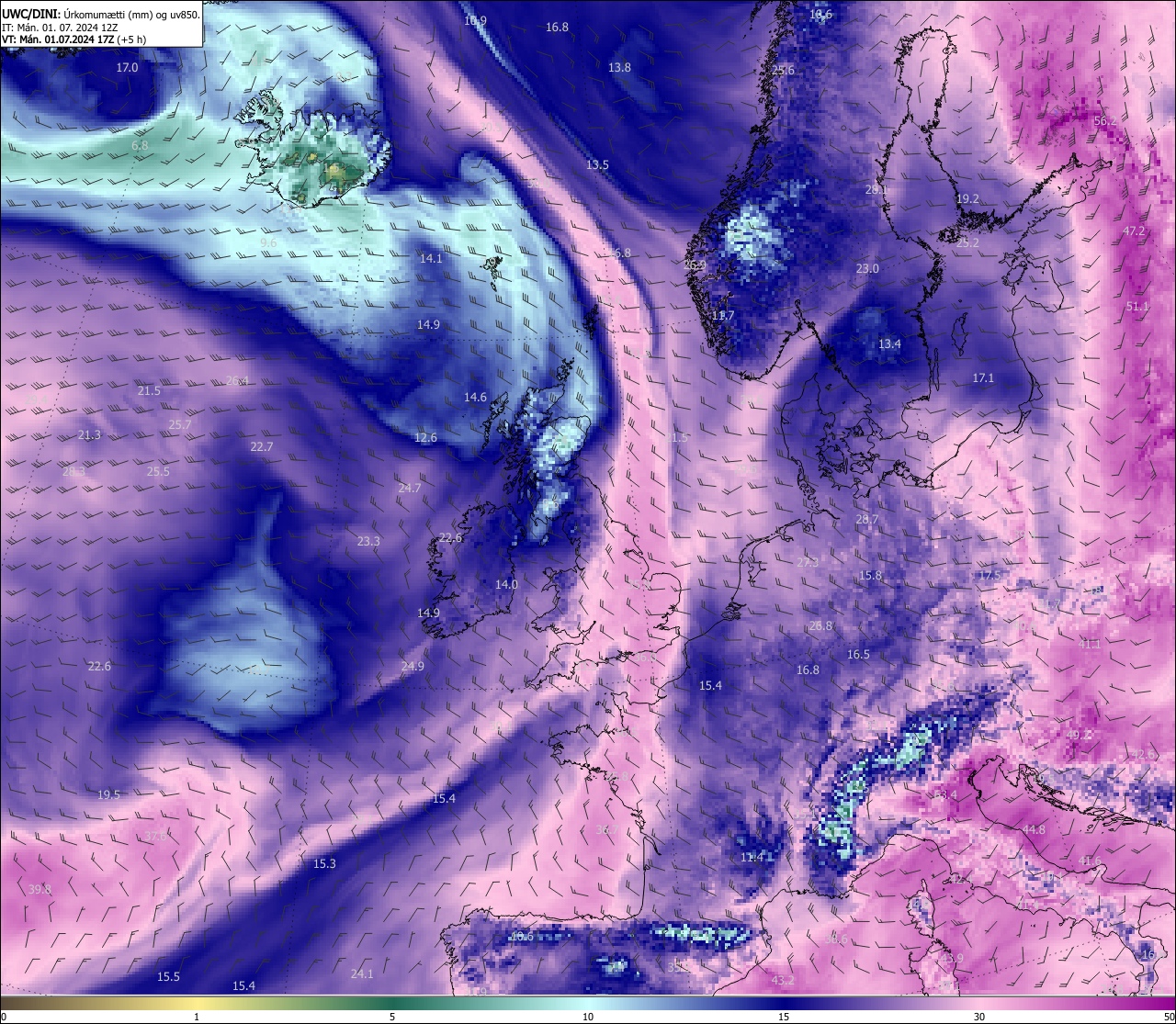
Task: Click the 17.5 value label
Action: [x=989, y=575]
